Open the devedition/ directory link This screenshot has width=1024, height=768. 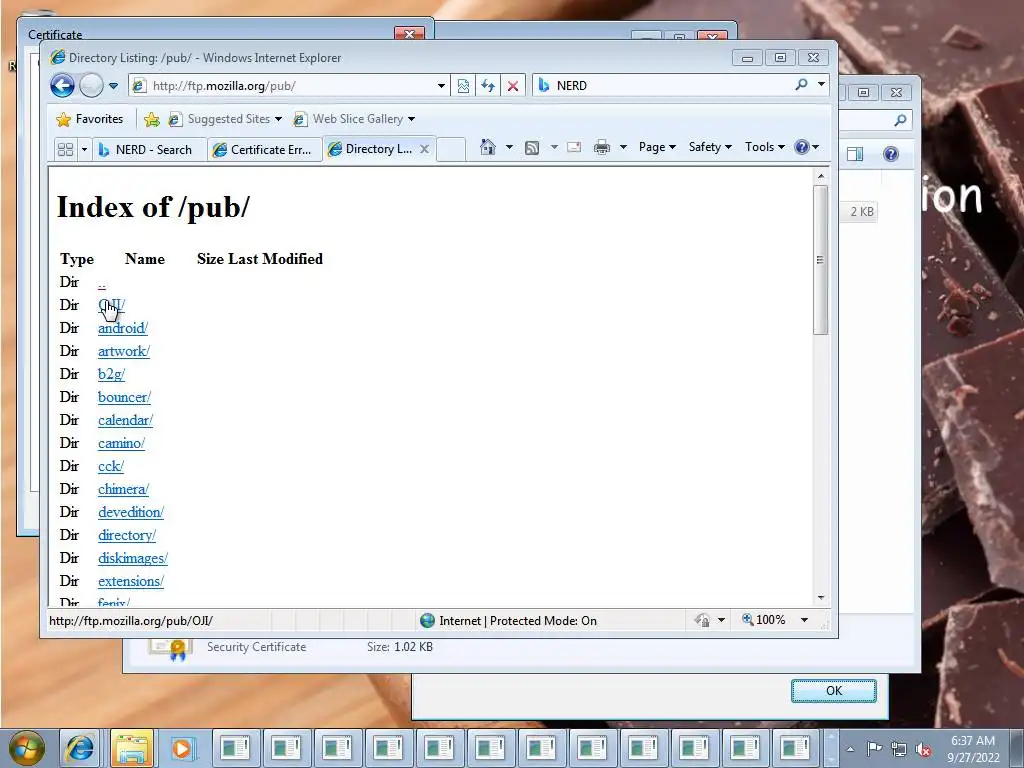coord(131,512)
